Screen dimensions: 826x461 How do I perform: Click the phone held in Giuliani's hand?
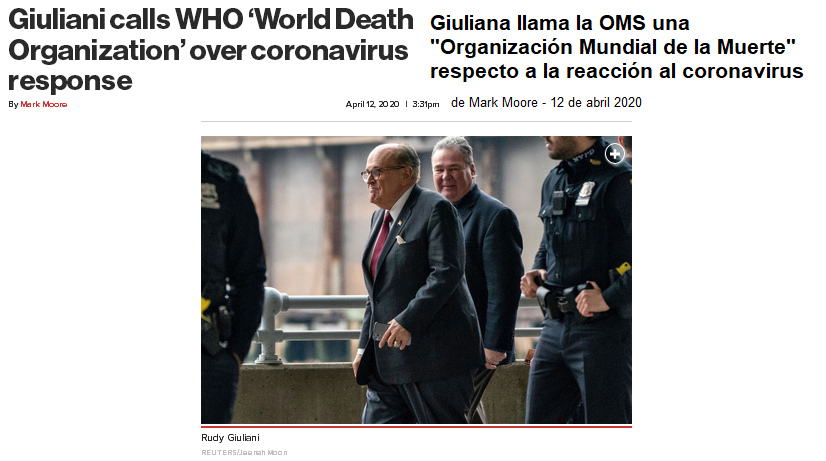click(380, 331)
